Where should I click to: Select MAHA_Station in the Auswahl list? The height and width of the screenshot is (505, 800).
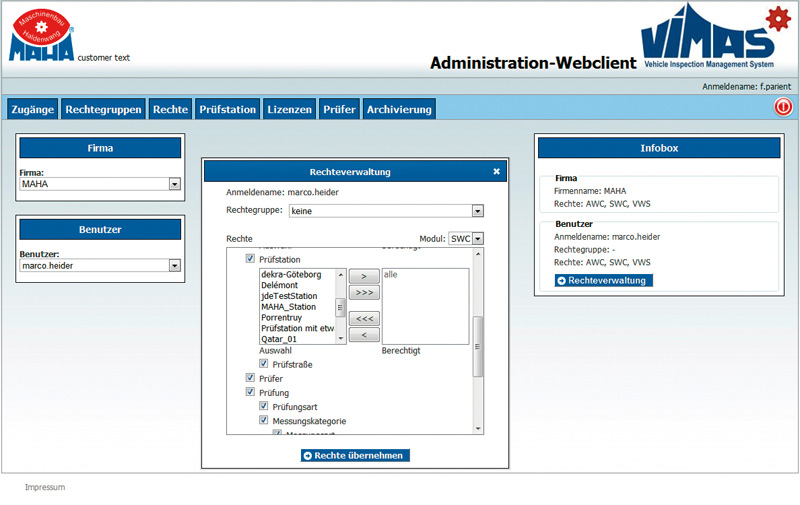[x=288, y=306]
